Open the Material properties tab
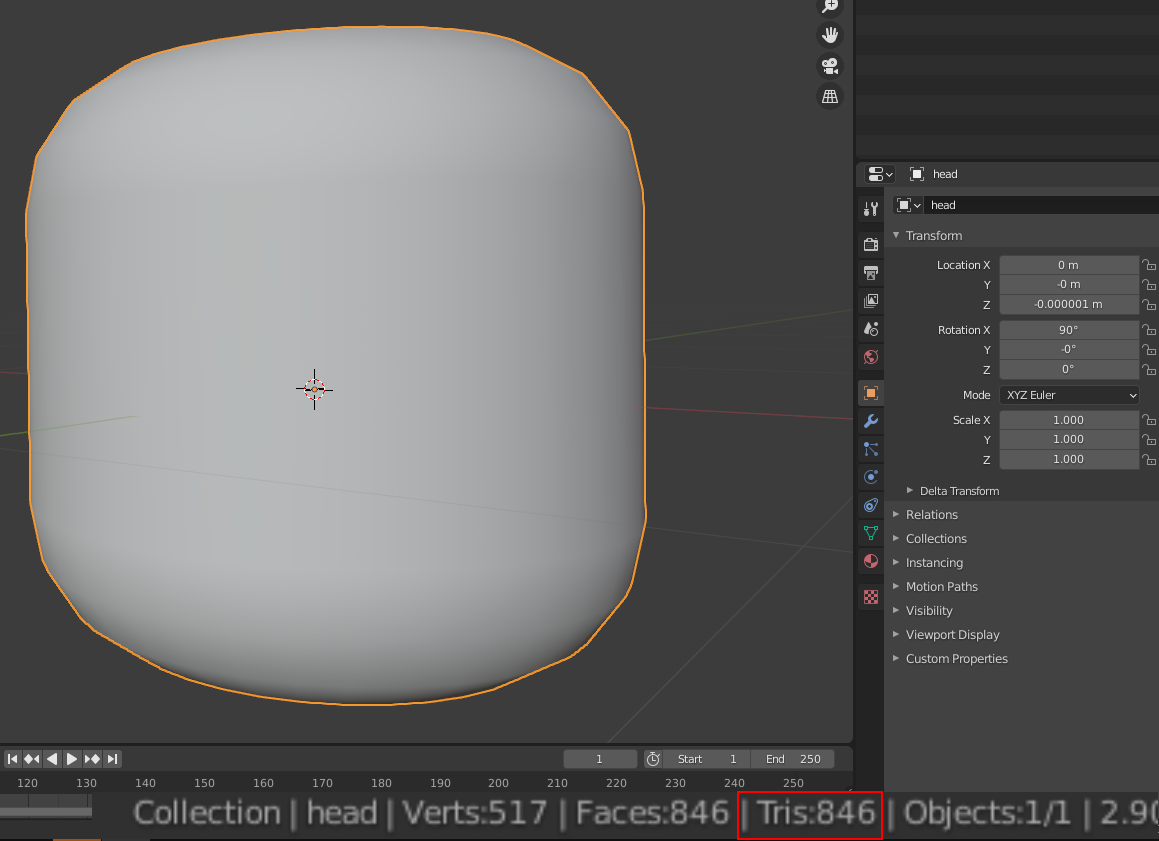Viewport: 1159px width, 841px height. 870,561
